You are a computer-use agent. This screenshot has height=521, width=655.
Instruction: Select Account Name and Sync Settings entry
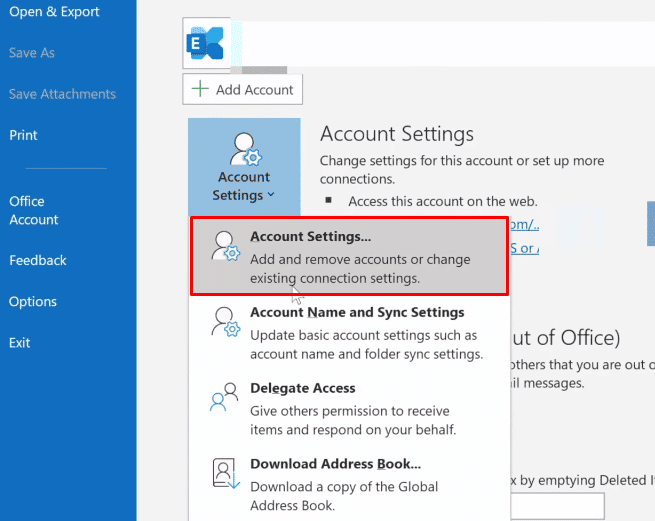tap(350, 333)
